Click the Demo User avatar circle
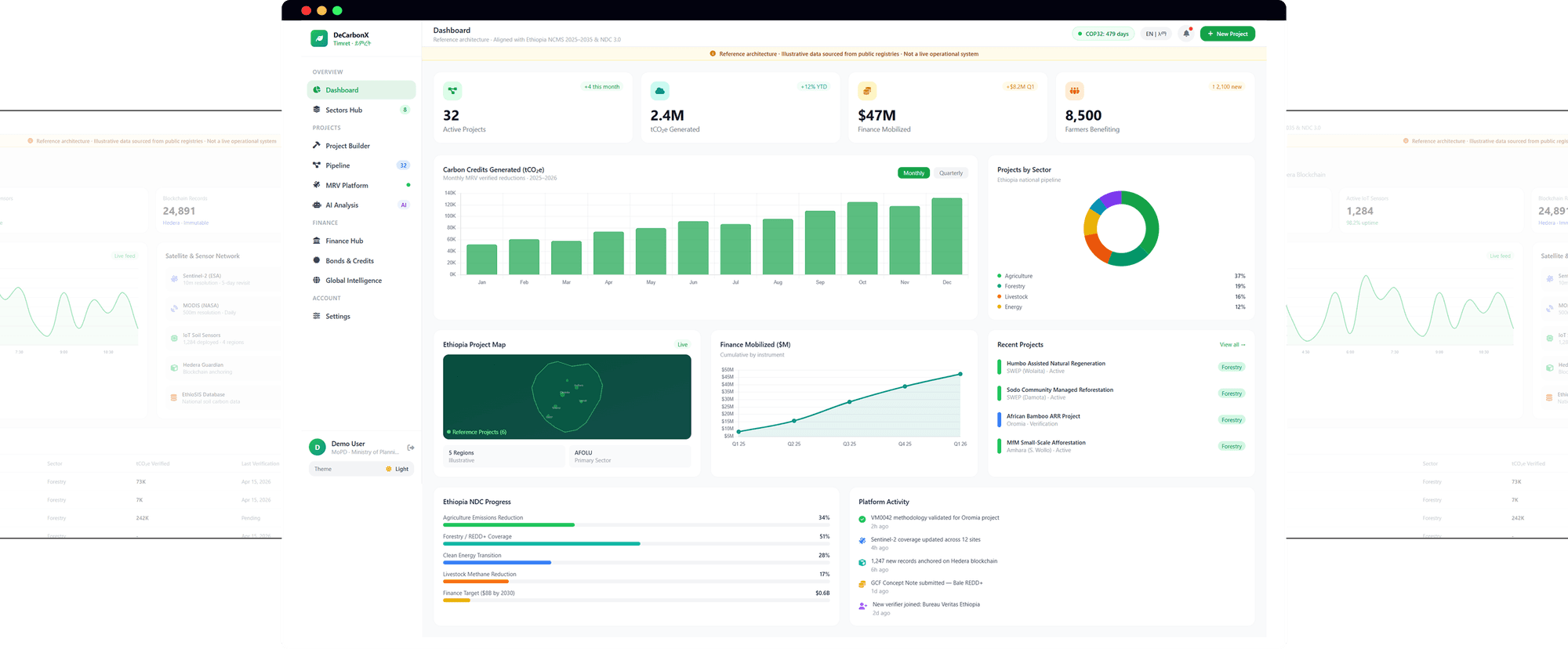 pos(318,447)
